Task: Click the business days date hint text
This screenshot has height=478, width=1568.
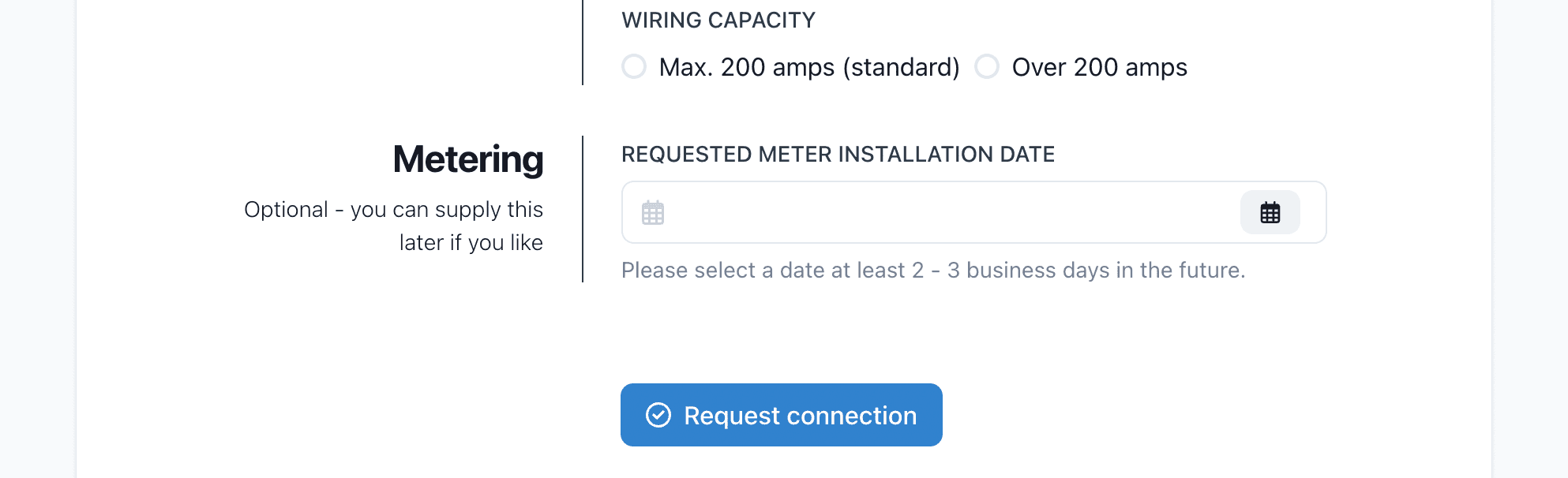Action: pos(932,271)
